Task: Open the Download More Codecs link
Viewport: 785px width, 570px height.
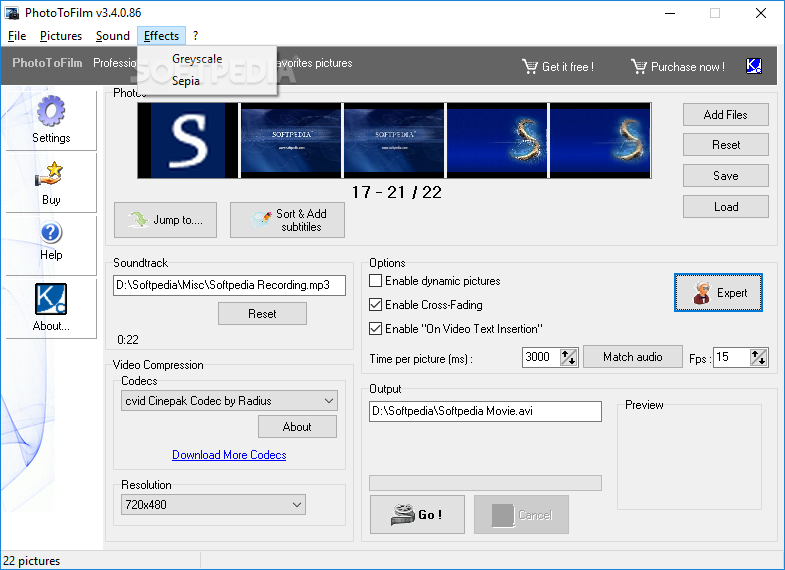Action: [229, 455]
